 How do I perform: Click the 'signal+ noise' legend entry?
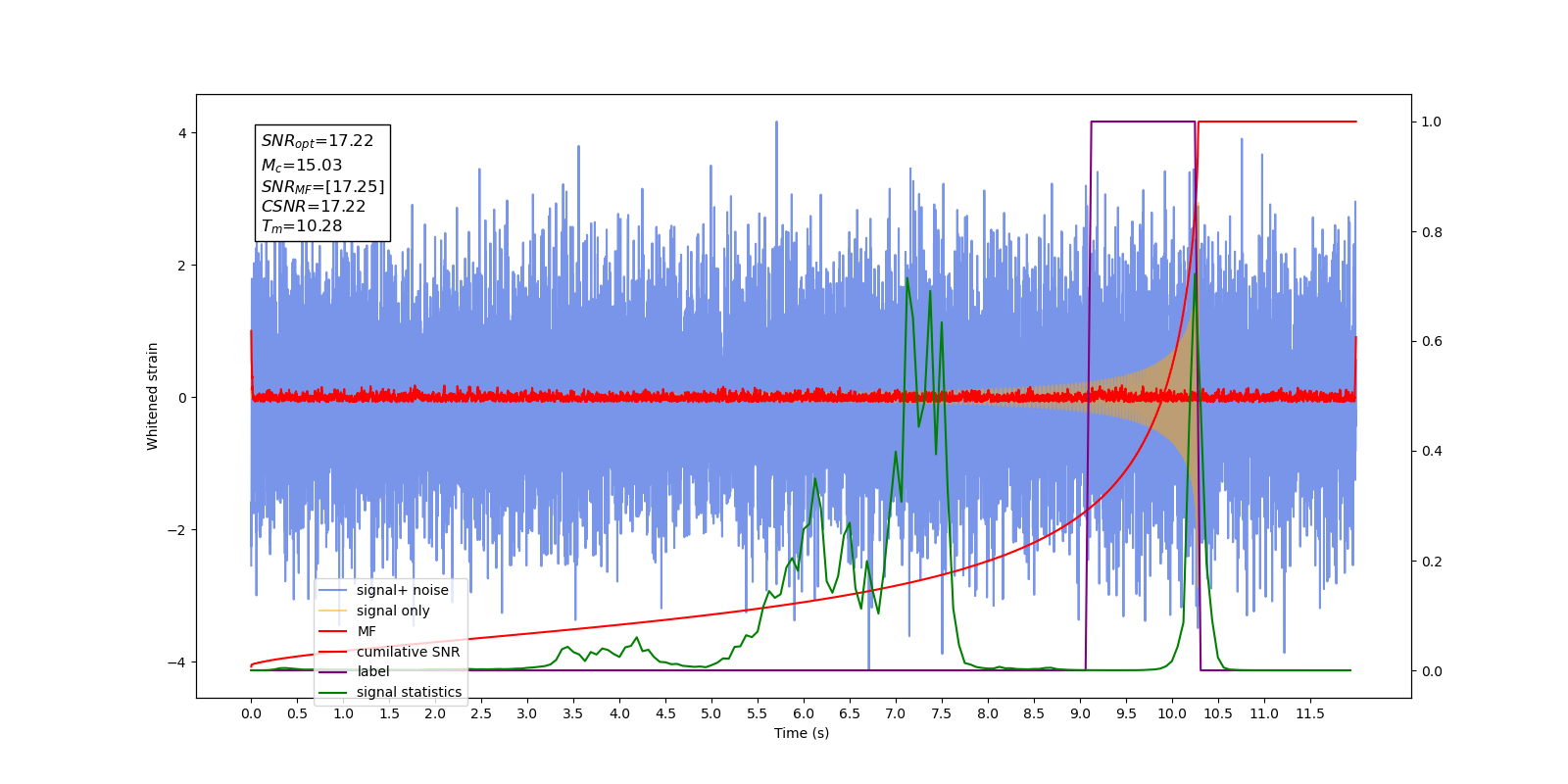point(402,590)
